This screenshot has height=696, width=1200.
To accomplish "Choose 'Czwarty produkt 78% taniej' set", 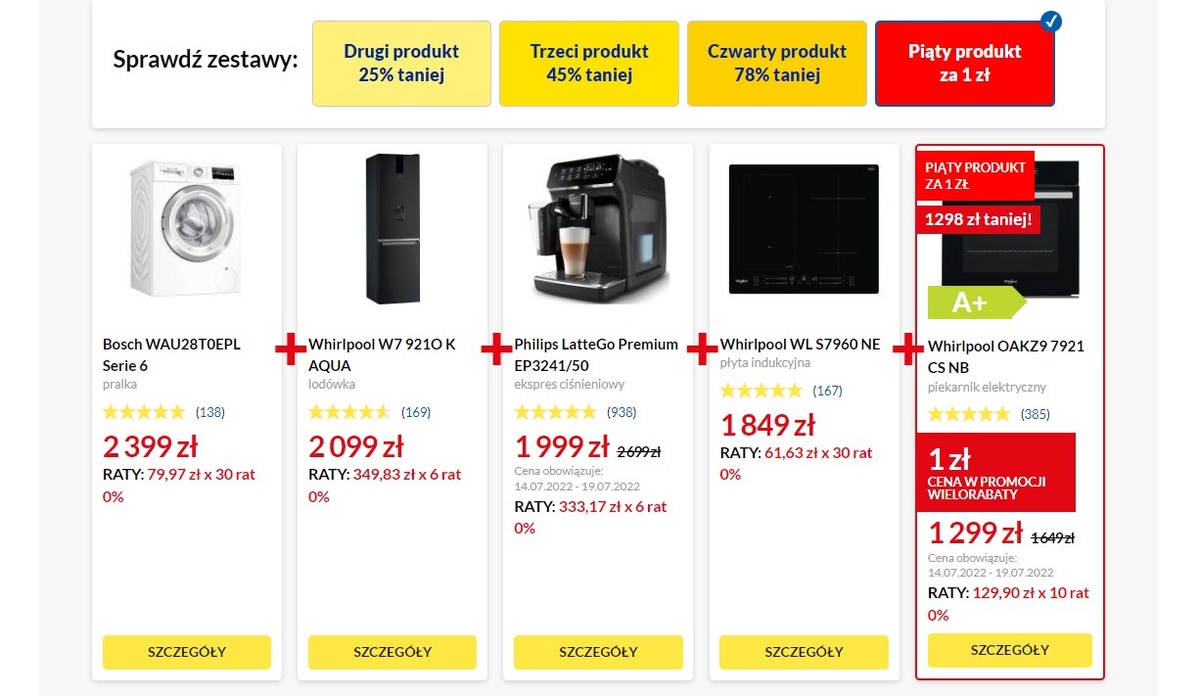I will tap(776, 63).
